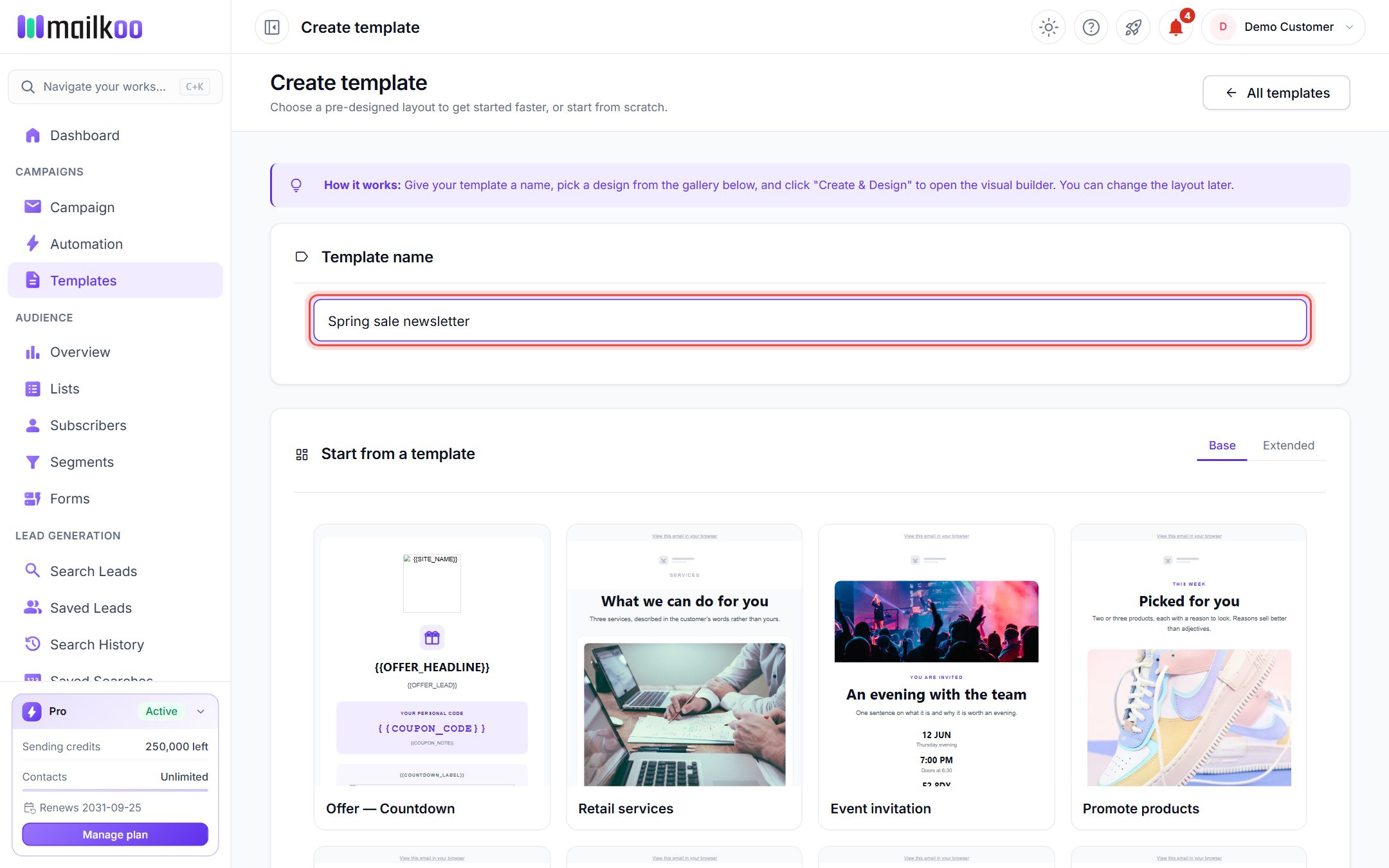Click the Renews 2031-09-25 text
This screenshot has width=1389, height=868.
90,808
